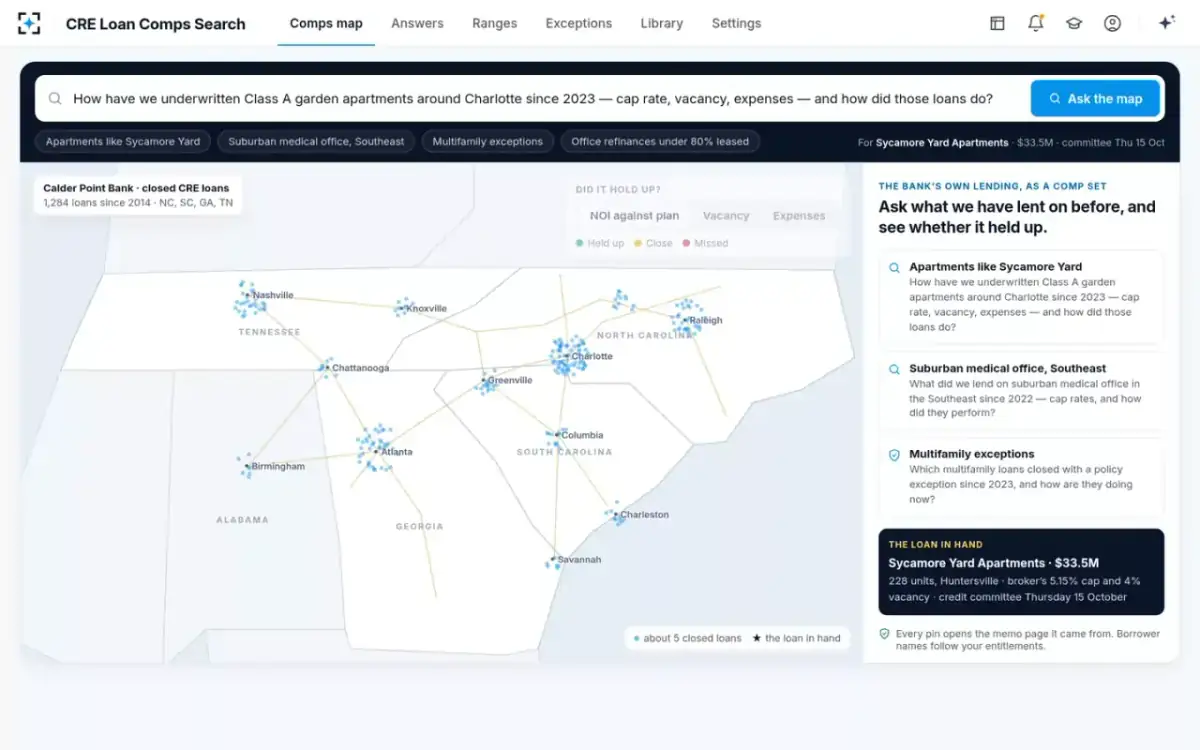
Task: Click the shield icon next to entitlements note
Action: coord(884,634)
